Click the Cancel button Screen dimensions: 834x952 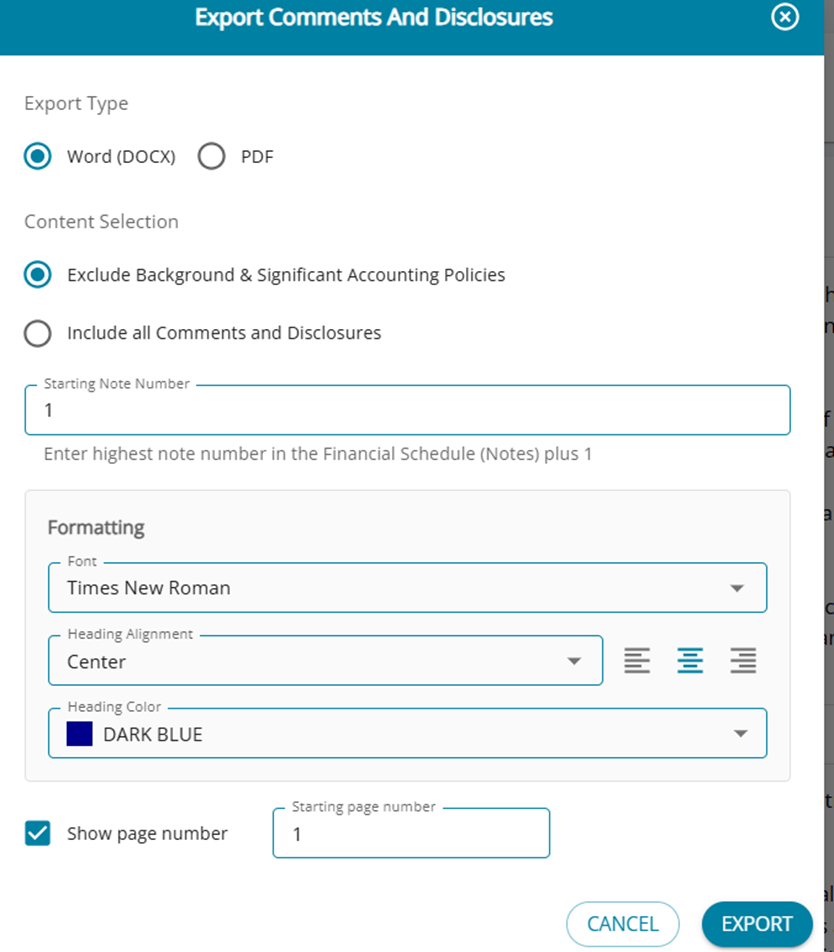[x=622, y=924]
